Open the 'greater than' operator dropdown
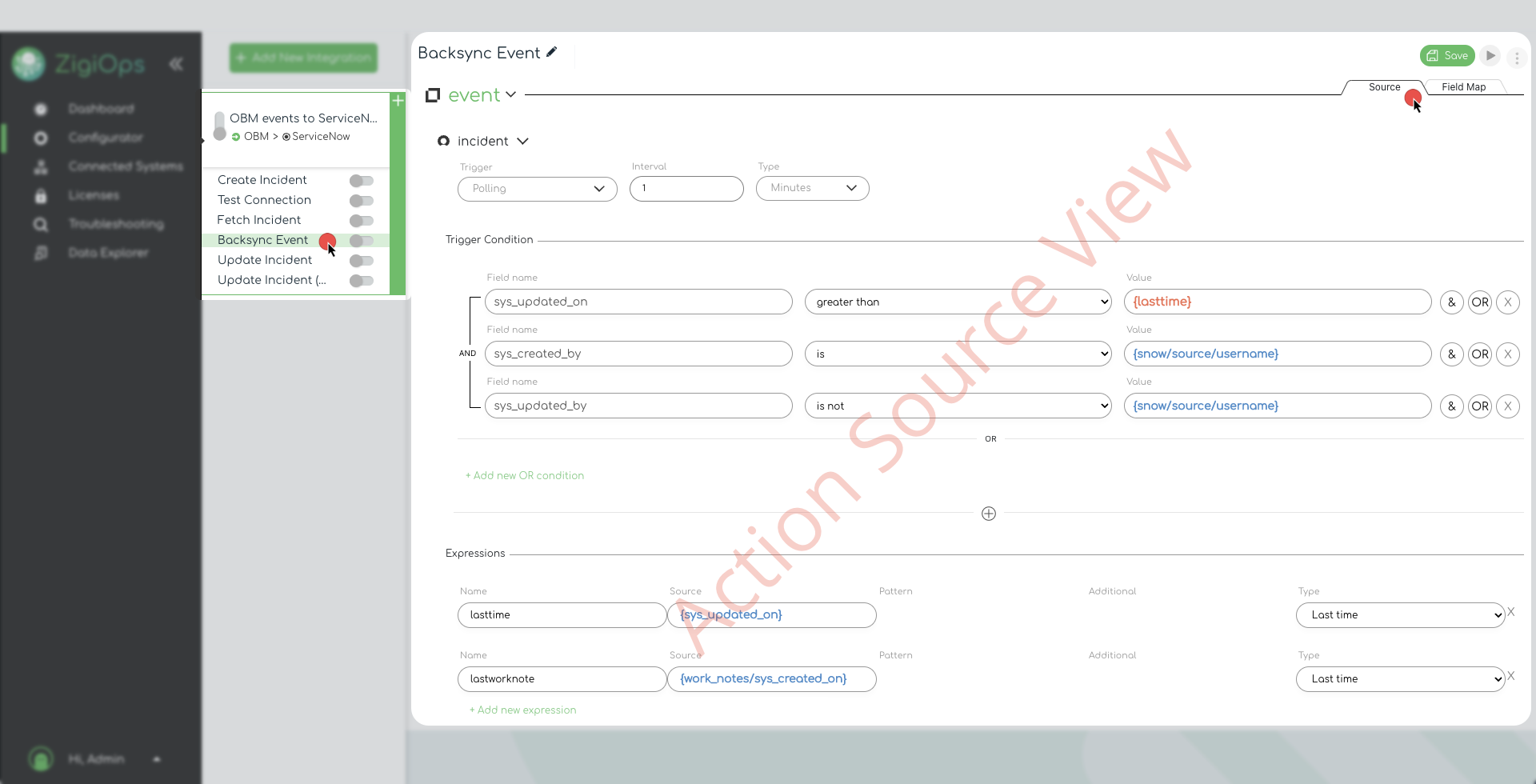This screenshot has height=784, width=1536. point(958,302)
